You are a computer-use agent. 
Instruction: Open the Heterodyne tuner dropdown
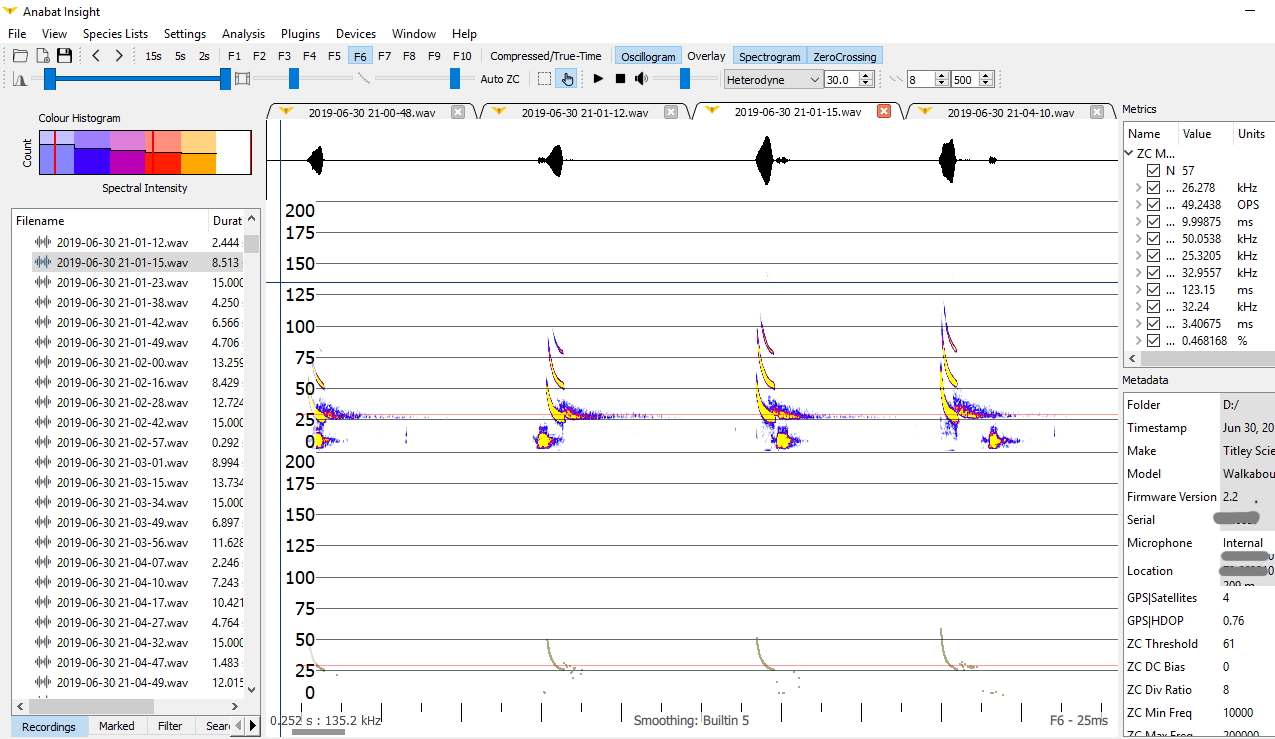(x=815, y=79)
